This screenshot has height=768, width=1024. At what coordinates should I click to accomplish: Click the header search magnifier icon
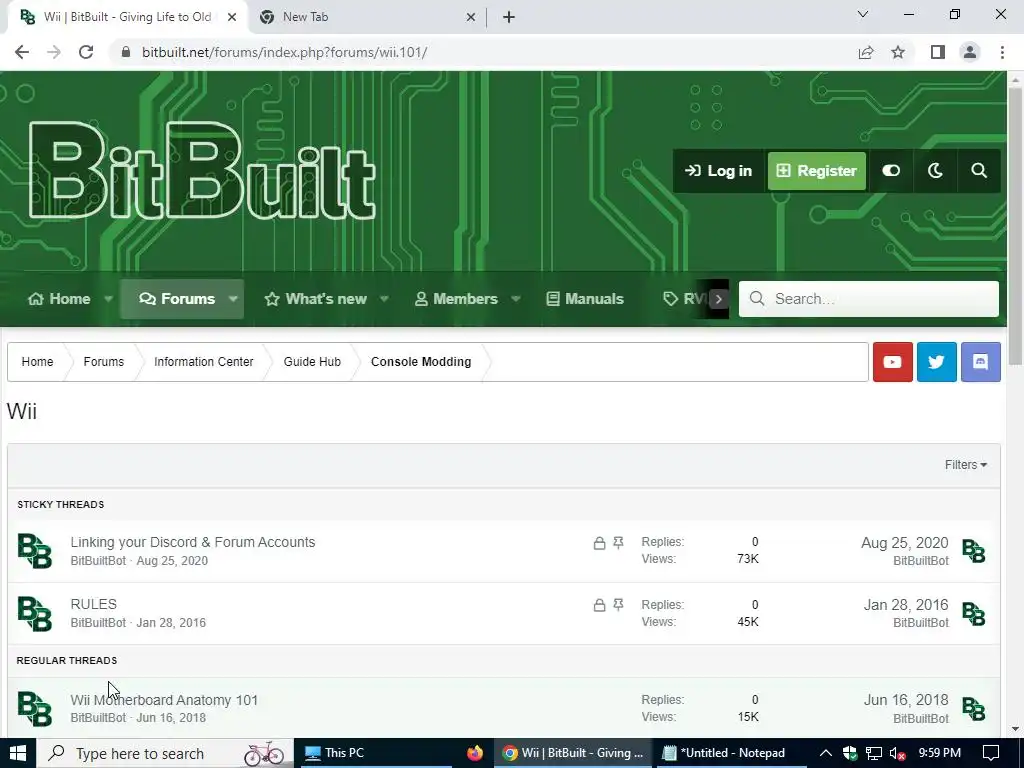[978, 171]
